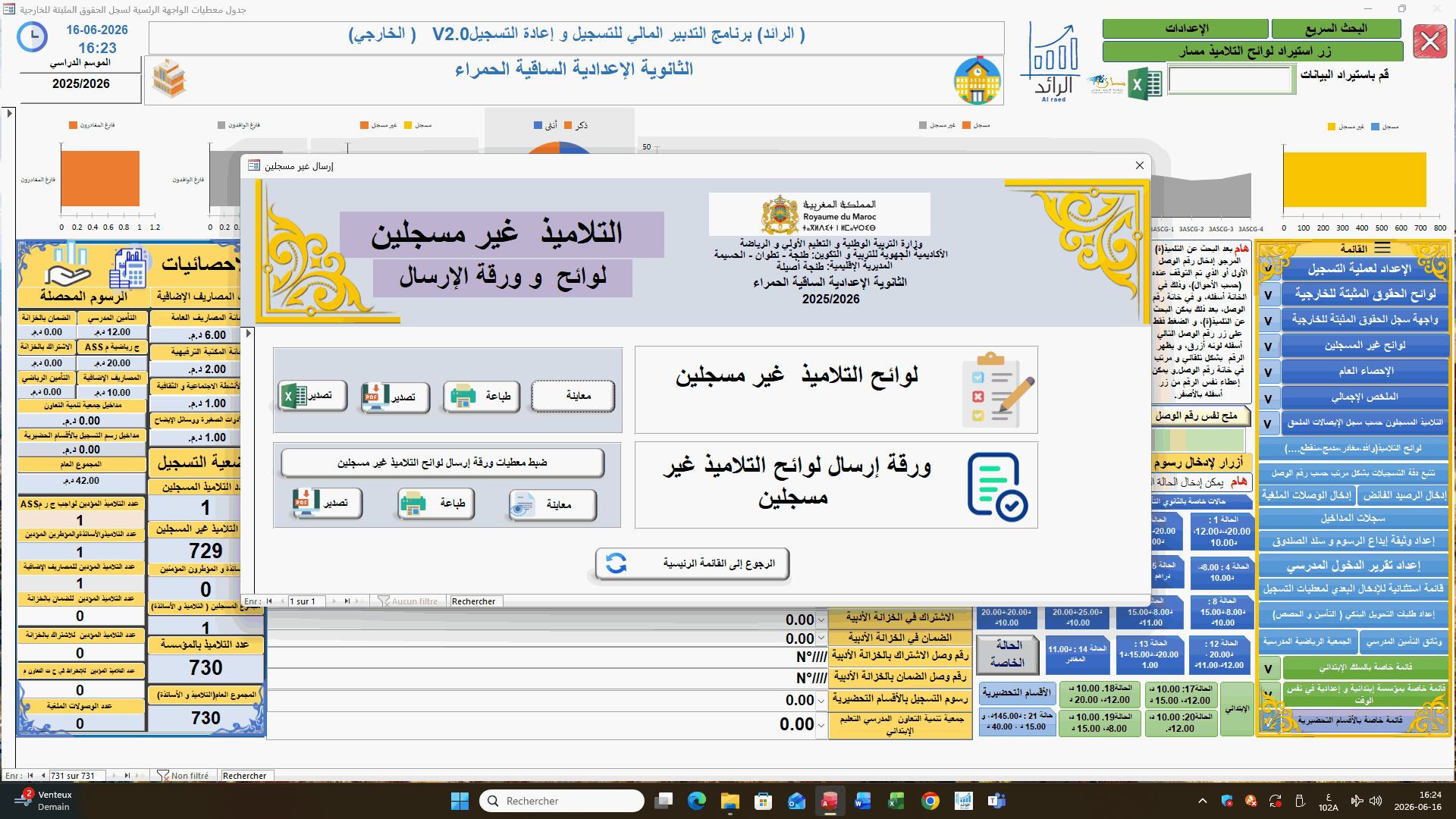
Task: Click the data import input field
Action: point(1230,79)
